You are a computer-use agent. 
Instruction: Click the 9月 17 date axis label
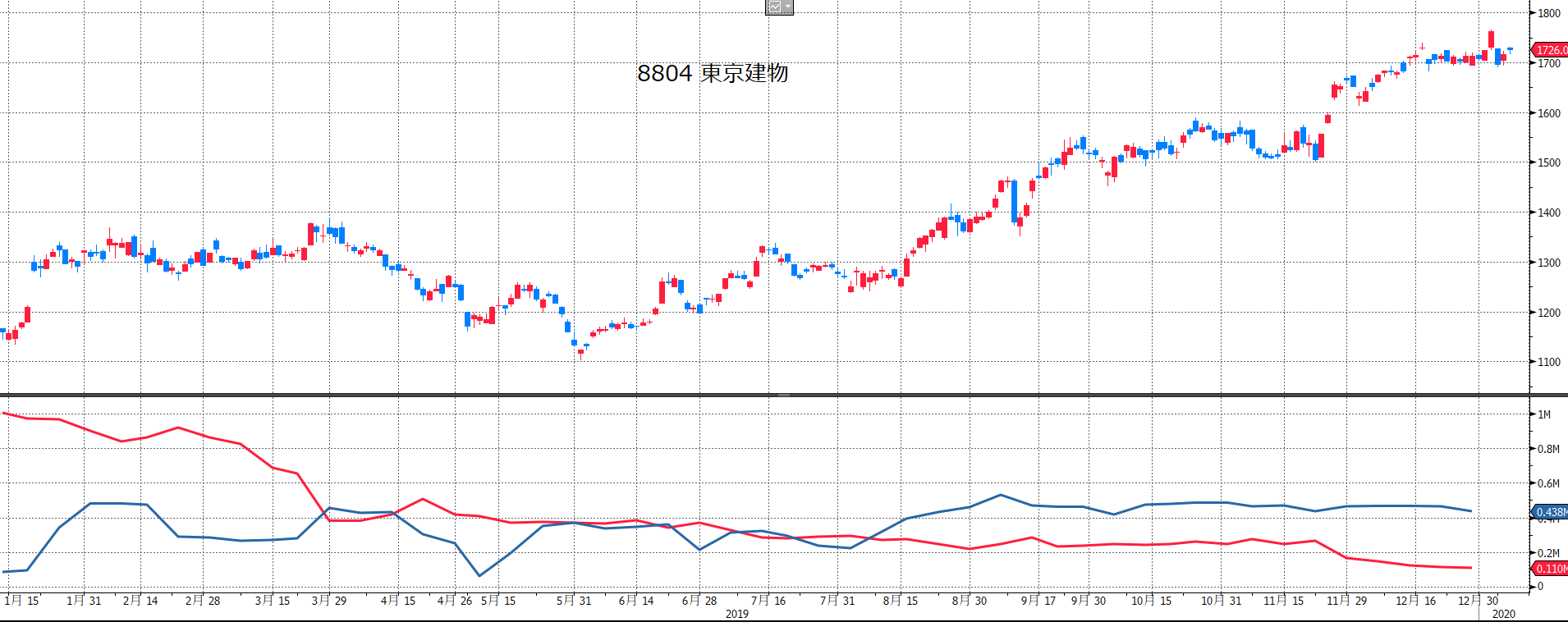pos(1038,601)
